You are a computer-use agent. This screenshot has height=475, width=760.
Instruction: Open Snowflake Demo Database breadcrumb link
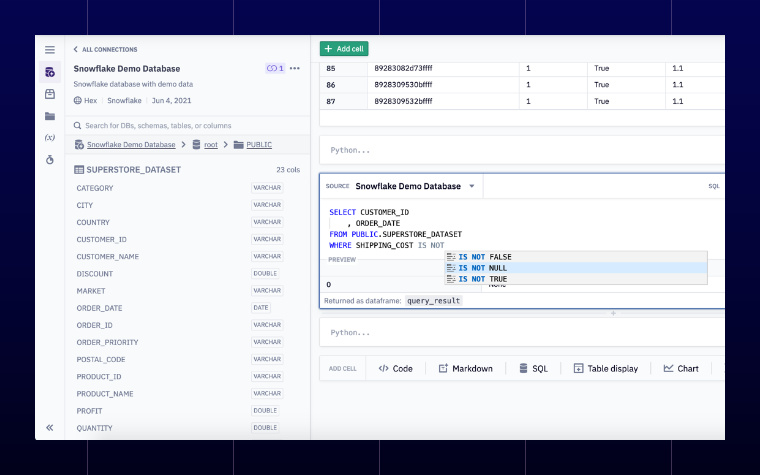131,144
